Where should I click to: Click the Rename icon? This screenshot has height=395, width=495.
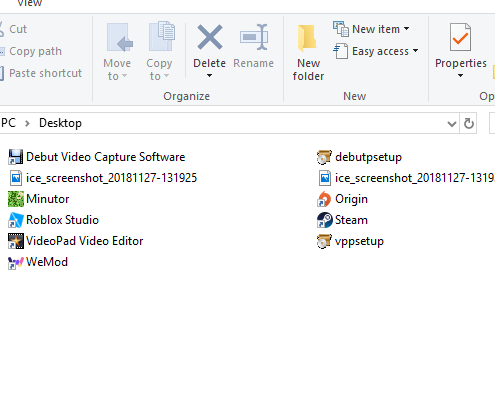[x=254, y=37]
